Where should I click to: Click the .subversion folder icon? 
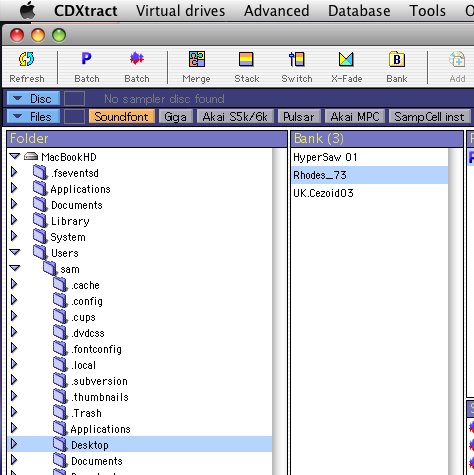pyautogui.click(x=60, y=380)
